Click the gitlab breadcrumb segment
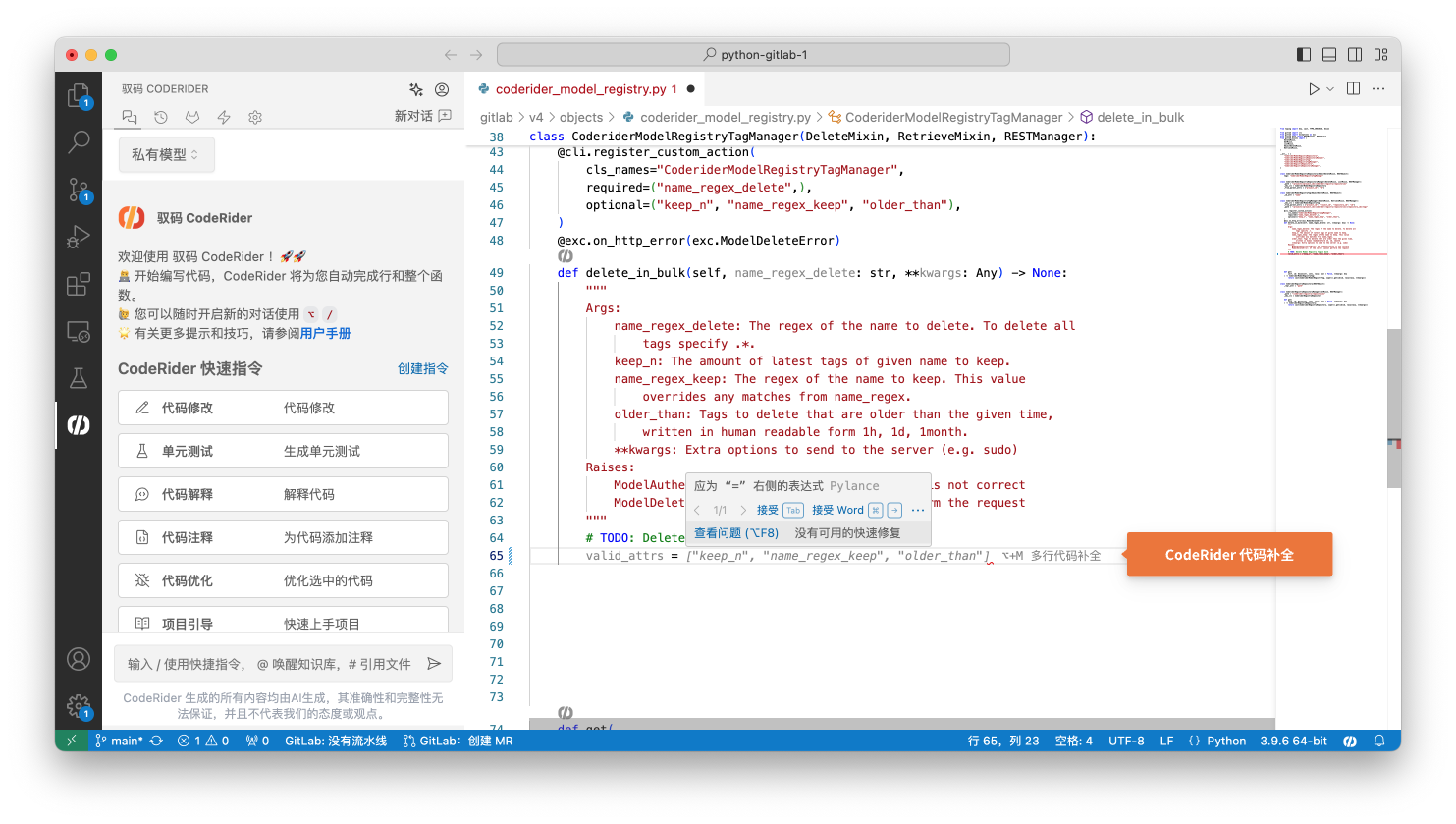 (497, 117)
